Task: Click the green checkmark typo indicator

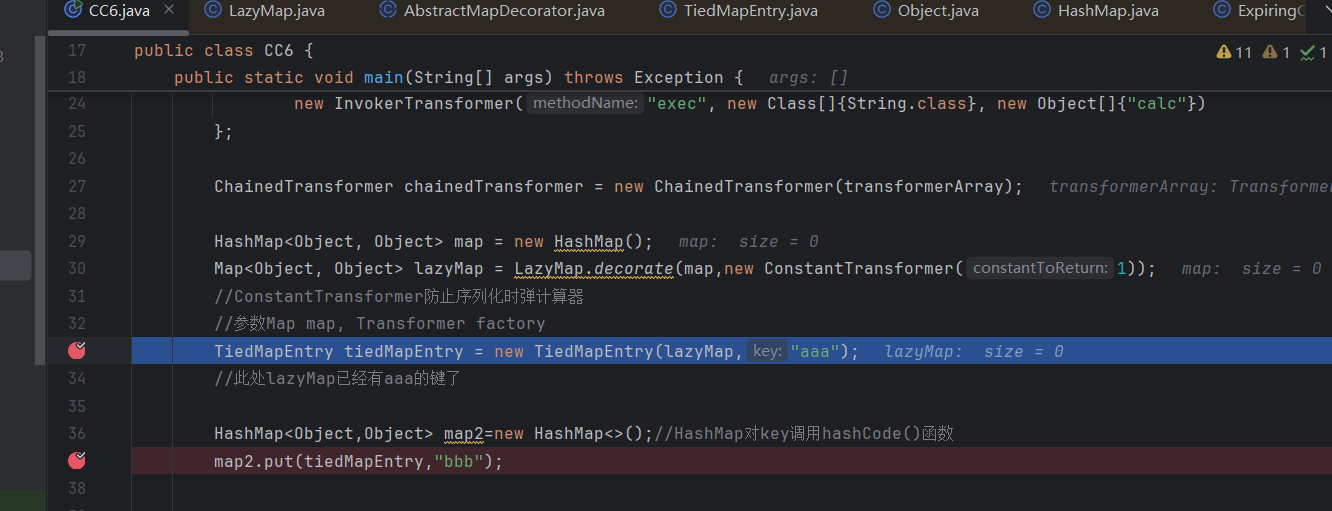Action: [x=1314, y=52]
